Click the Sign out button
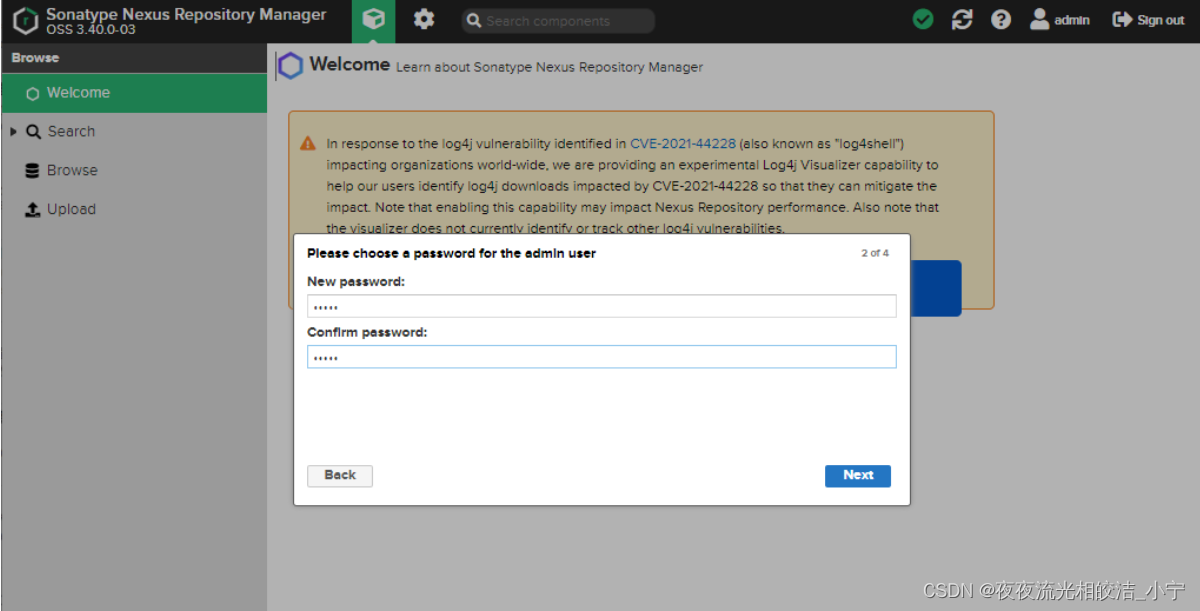The width and height of the screenshot is (1200, 611). point(1148,20)
